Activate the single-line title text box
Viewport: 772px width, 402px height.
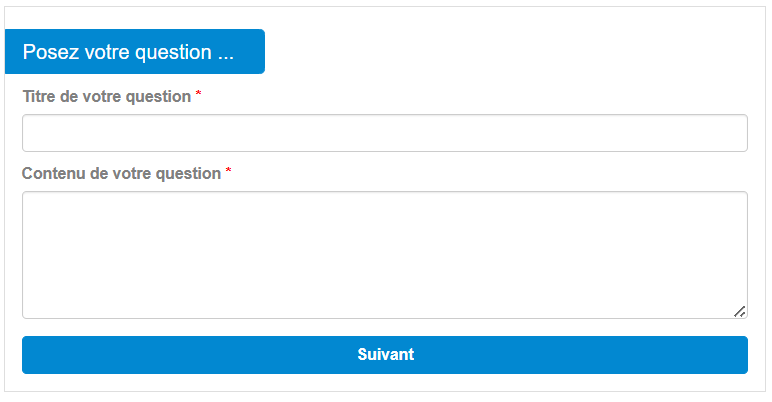(385, 133)
